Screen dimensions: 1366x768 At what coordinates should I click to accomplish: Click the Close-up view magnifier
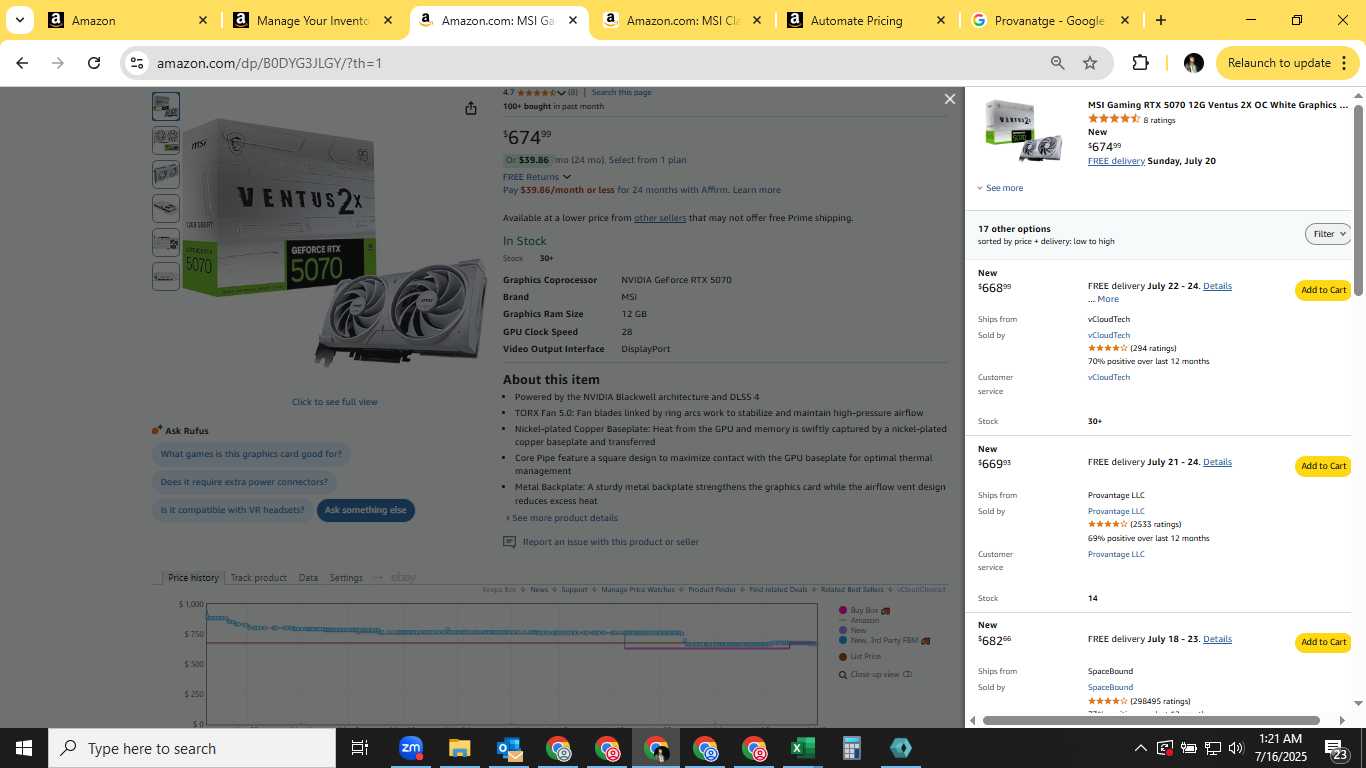pos(843,674)
